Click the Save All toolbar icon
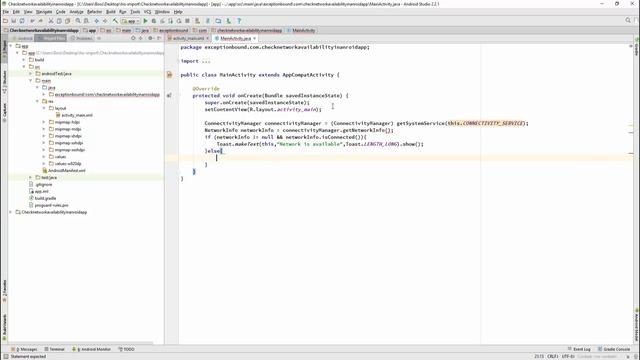640x360 pixels. [x=13, y=21]
